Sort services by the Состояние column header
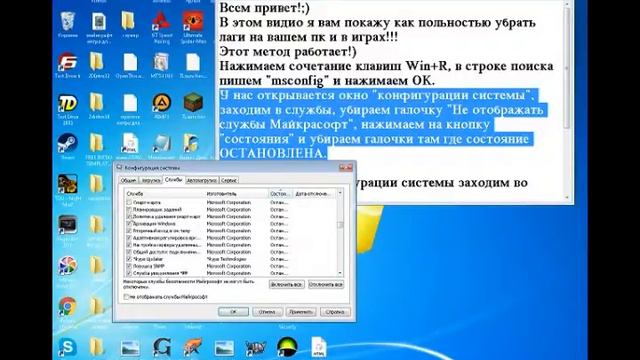The image size is (640, 360). pyautogui.click(x=280, y=194)
